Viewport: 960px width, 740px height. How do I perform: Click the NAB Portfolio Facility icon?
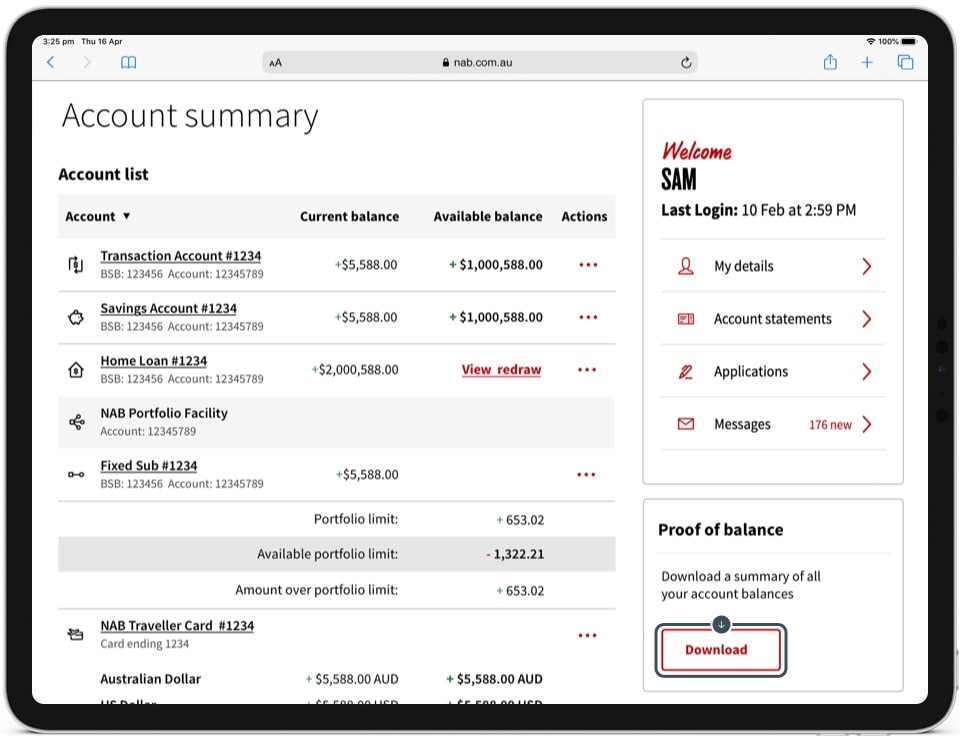[x=77, y=422]
